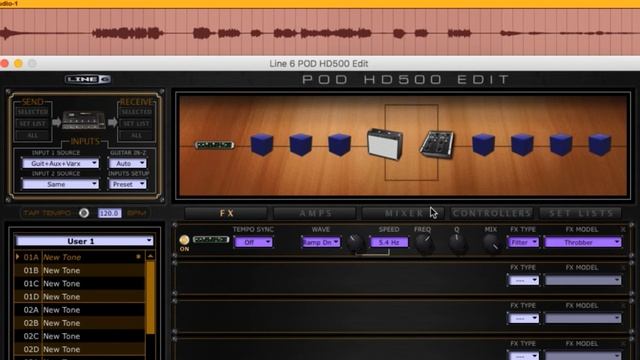Select the second blue FX block before the amp

click(261, 144)
